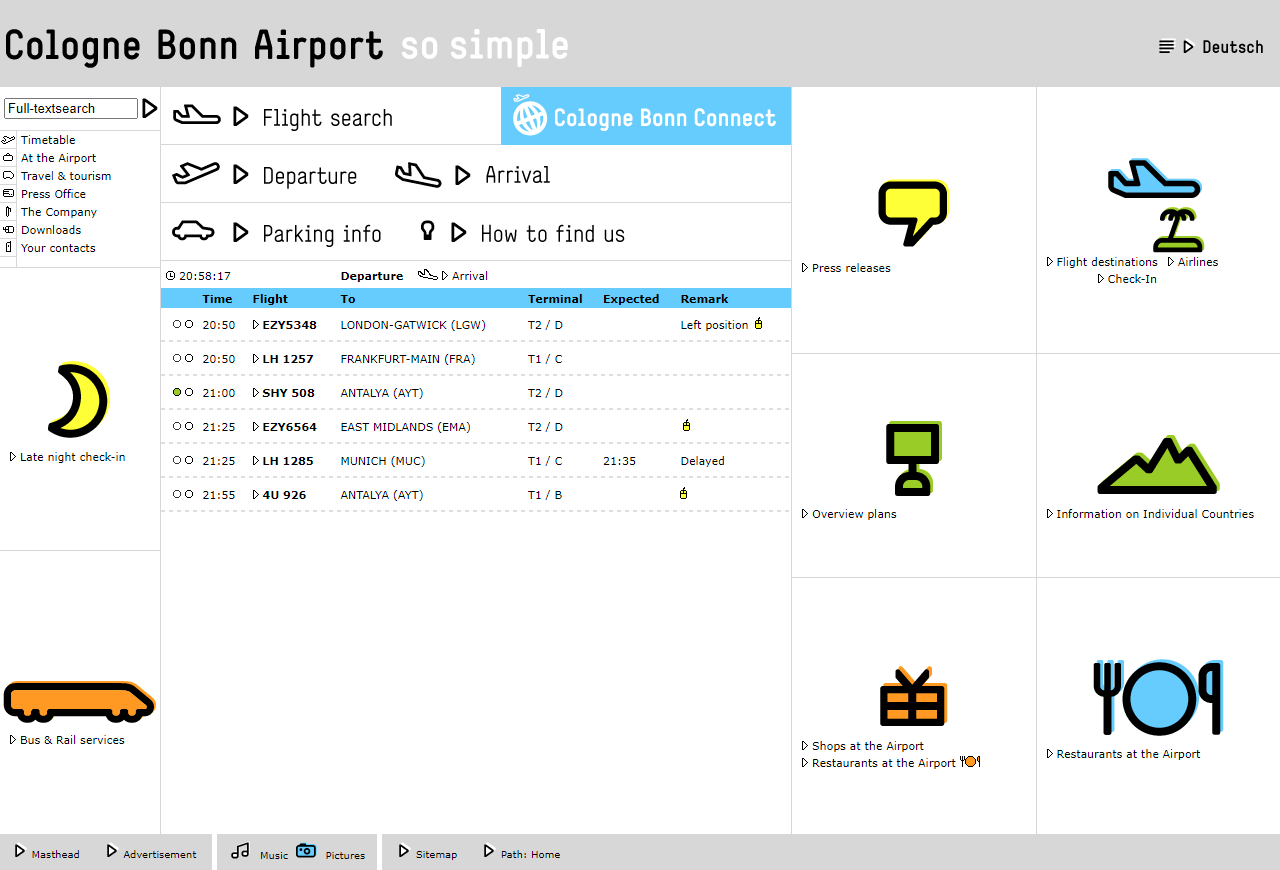Click status circles for flight 4U 926

(183, 494)
